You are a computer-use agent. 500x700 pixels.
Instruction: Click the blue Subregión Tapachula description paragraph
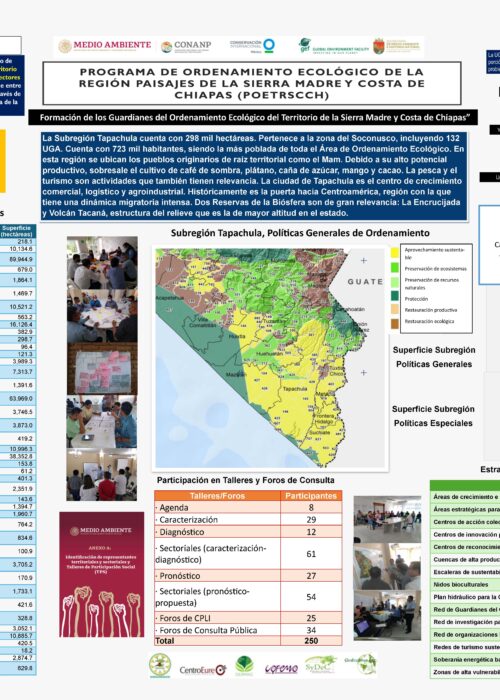pyautogui.click(x=253, y=176)
